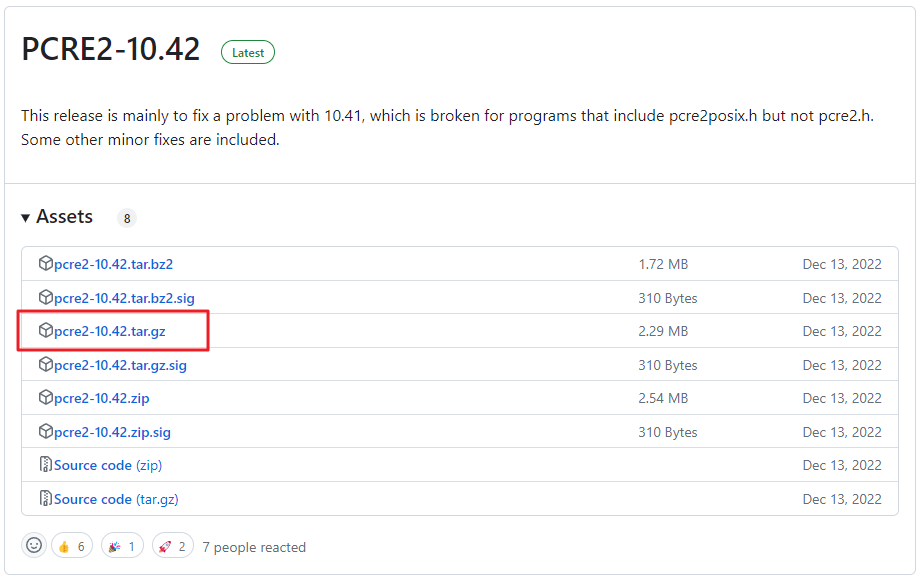Click the Latest release badge
922x579 pixels.
[x=248, y=52]
